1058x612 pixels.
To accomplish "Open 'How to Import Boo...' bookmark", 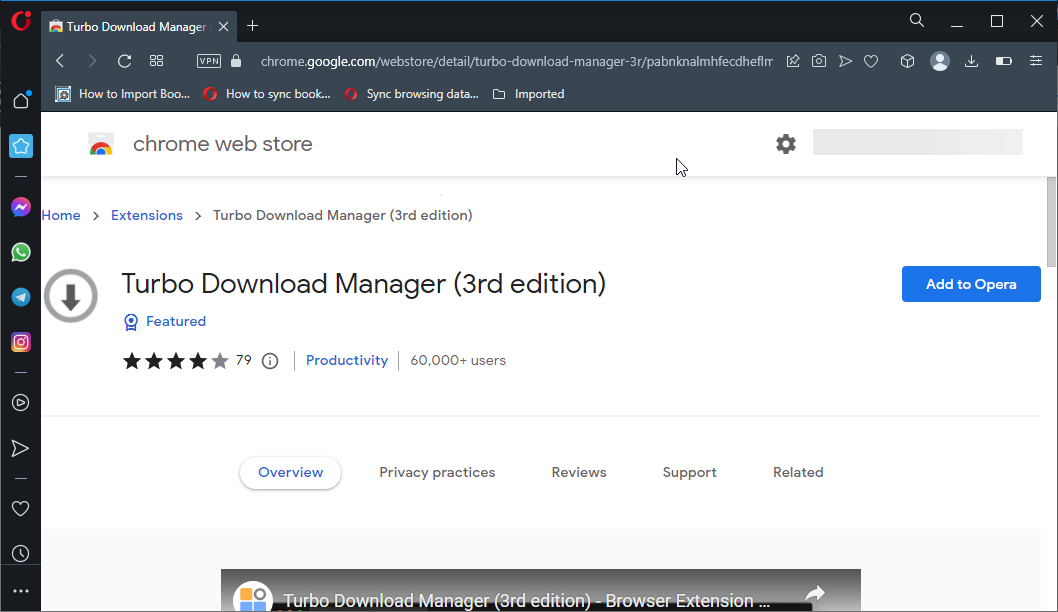I will click(122, 94).
